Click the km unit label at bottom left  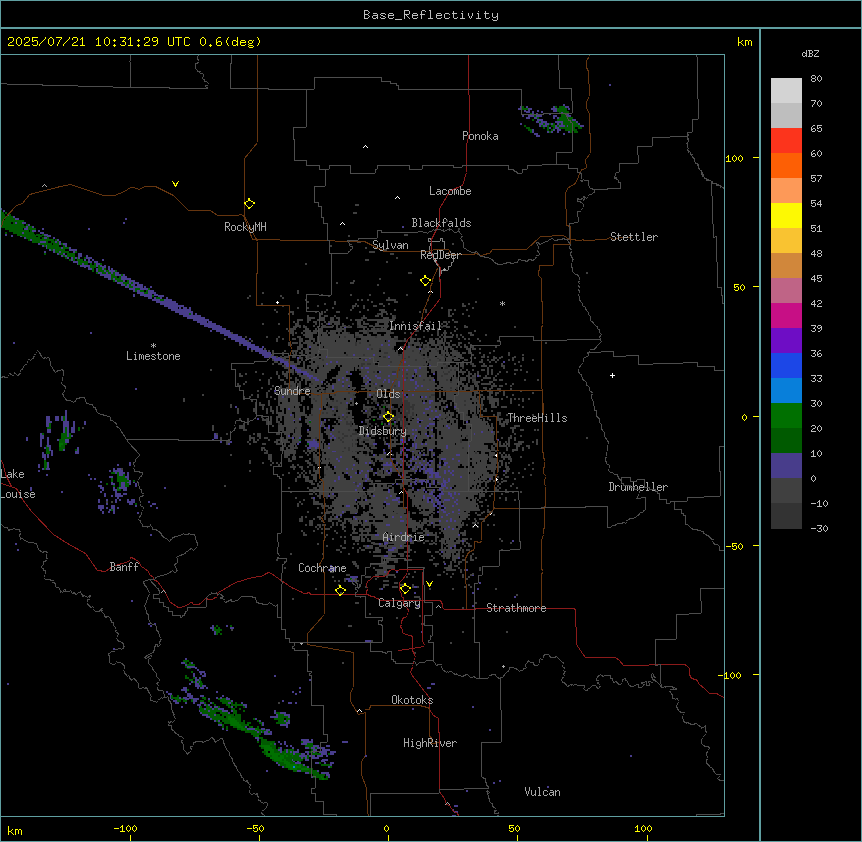coord(15,830)
